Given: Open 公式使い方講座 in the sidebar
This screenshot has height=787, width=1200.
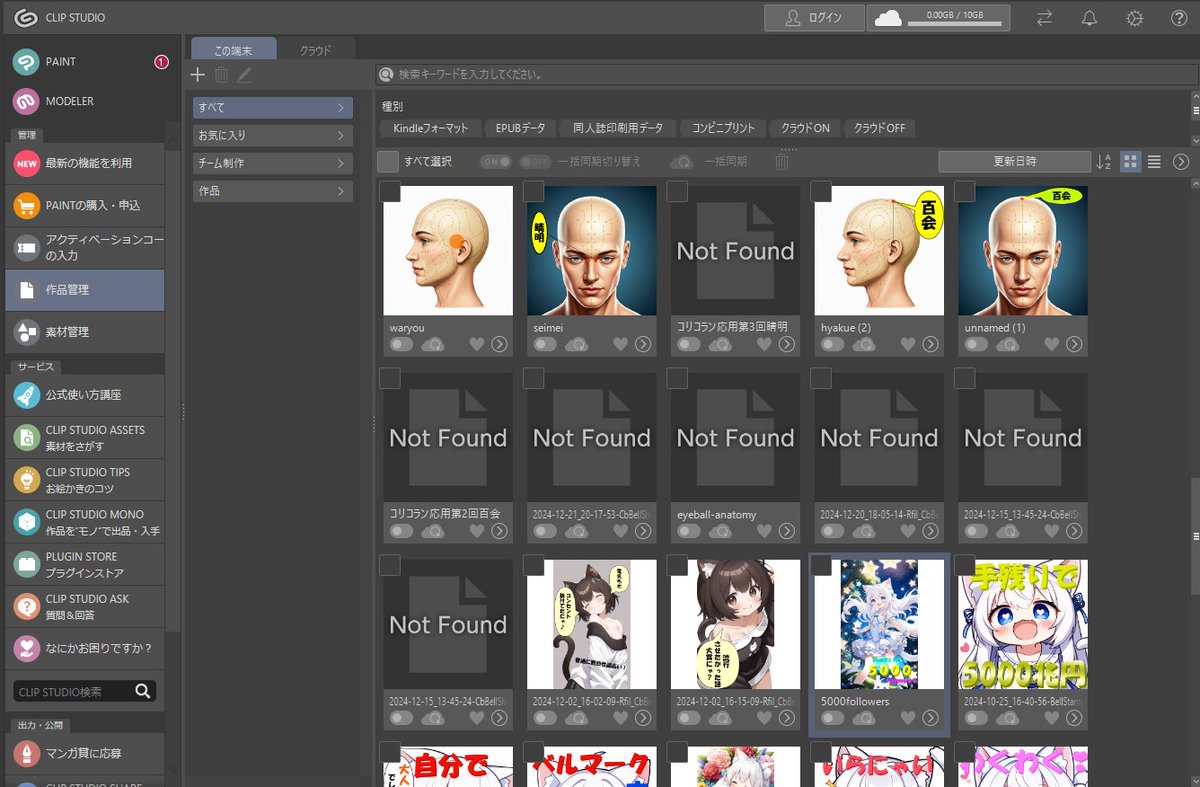Looking at the screenshot, I should coord(85,395).
